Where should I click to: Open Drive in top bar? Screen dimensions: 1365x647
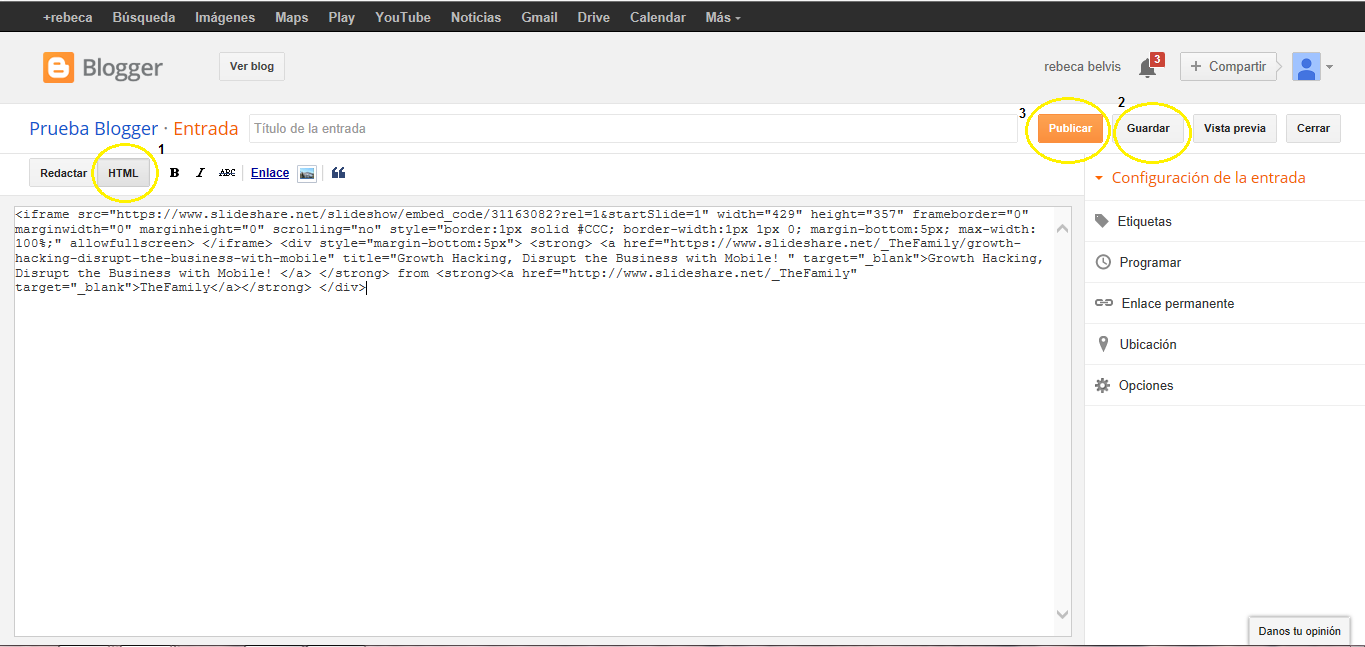[594, 17]
